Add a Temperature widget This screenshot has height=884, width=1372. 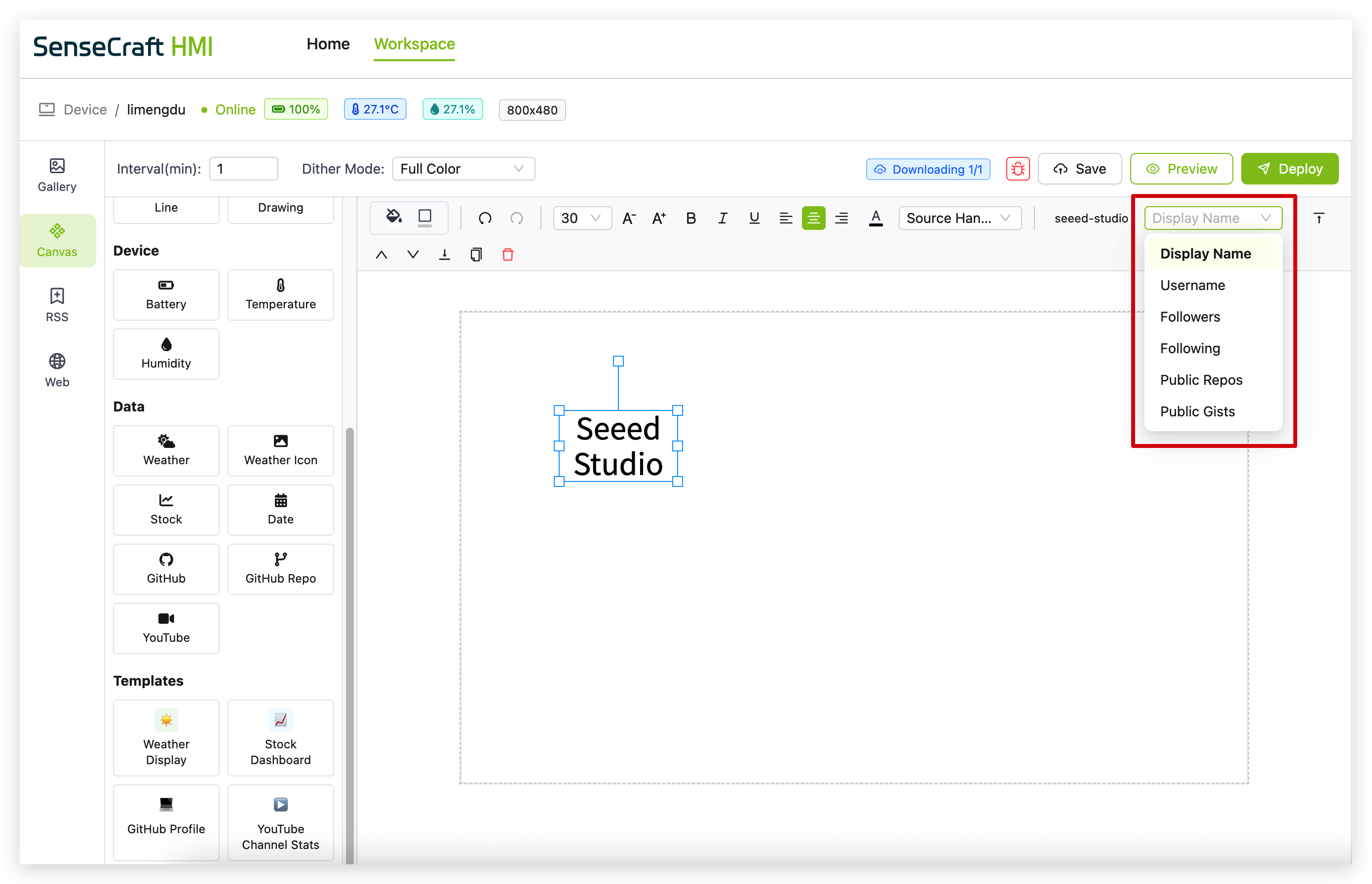tap(280, 295)
